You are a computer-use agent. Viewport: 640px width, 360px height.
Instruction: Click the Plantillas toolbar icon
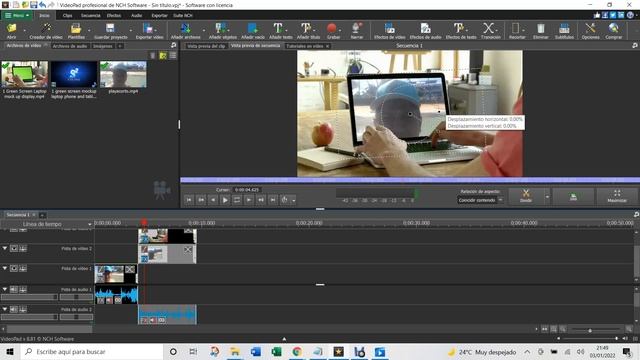coord(76,28)
